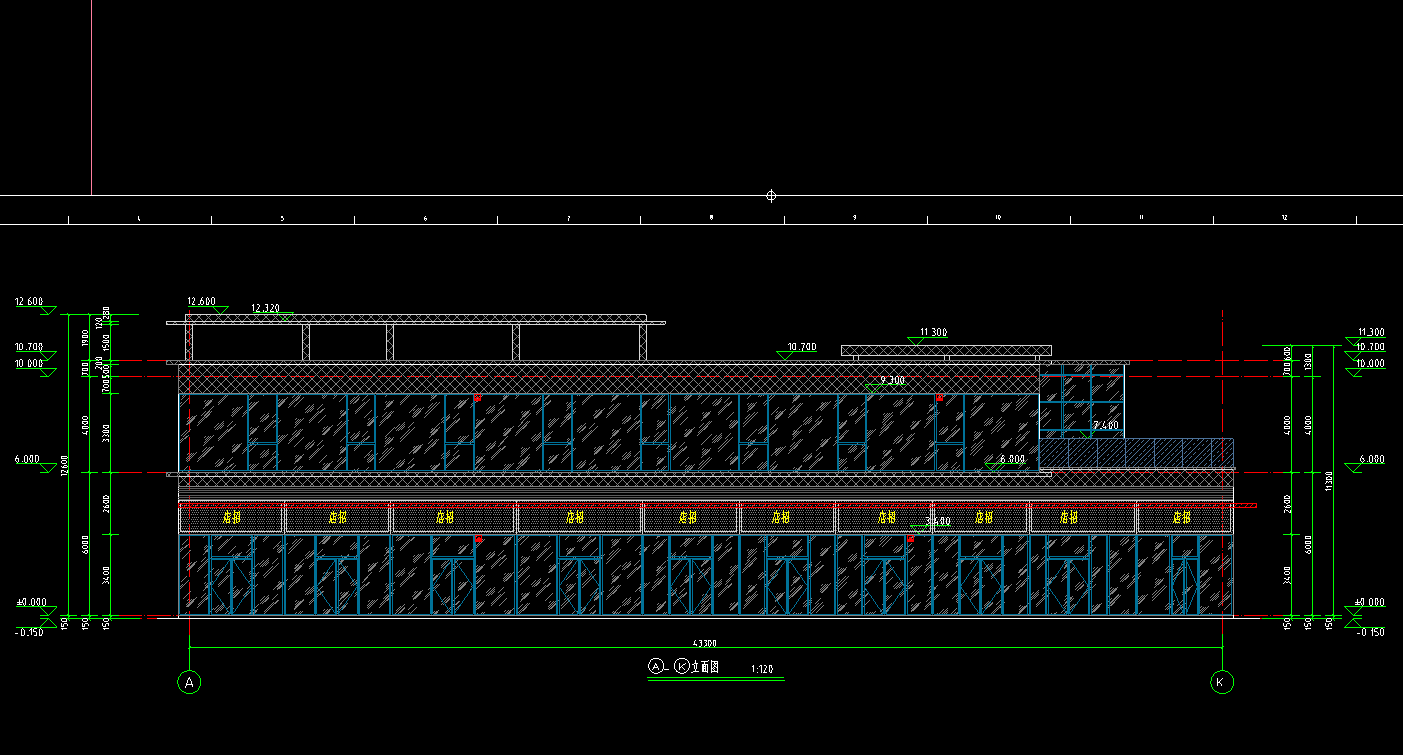The width and height of the screenshot is (1403, 755).
Task: Select grid axis bubble A
Action: 189,682
